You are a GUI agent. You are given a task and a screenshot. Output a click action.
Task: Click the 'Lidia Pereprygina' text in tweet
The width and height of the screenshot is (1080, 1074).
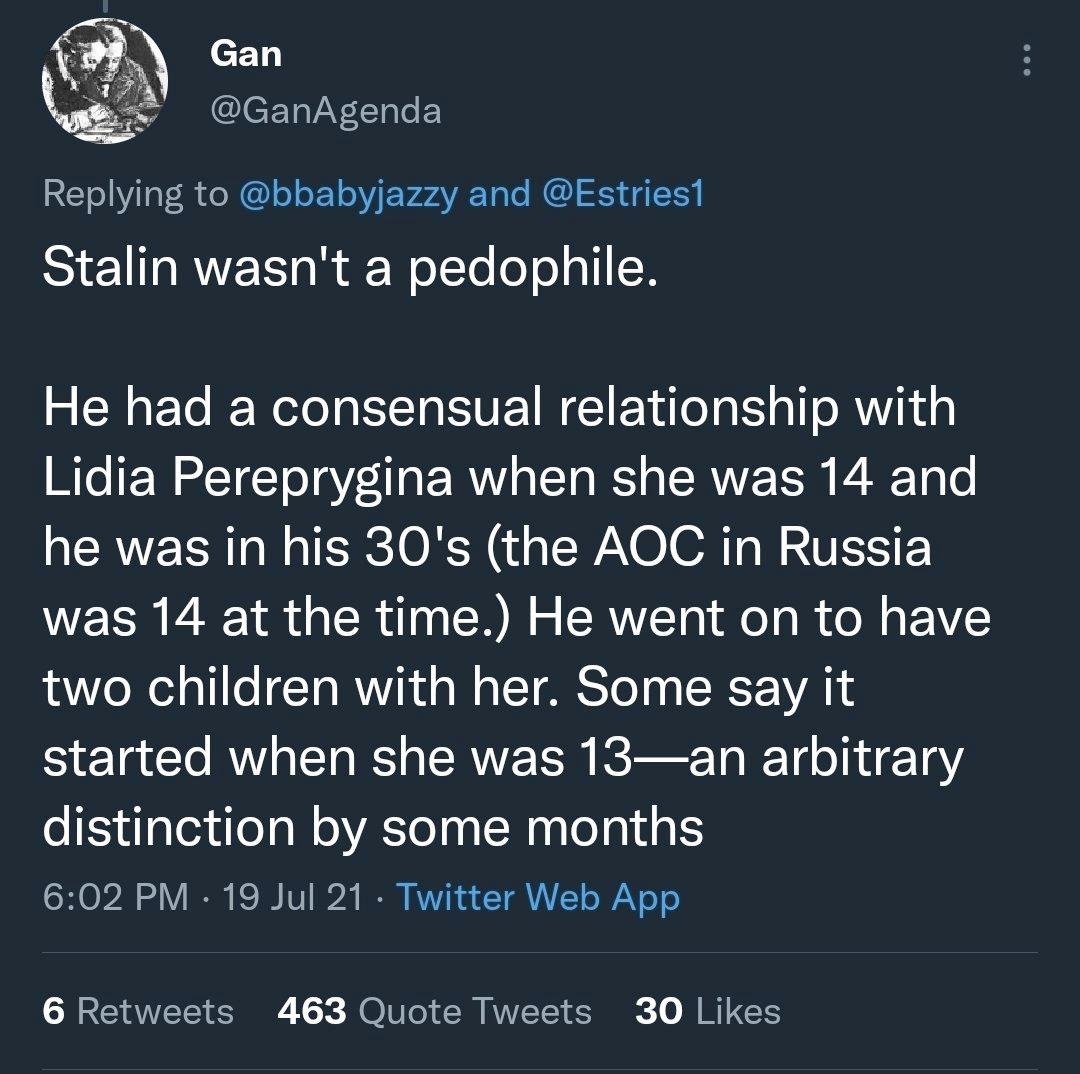(250, 478)
